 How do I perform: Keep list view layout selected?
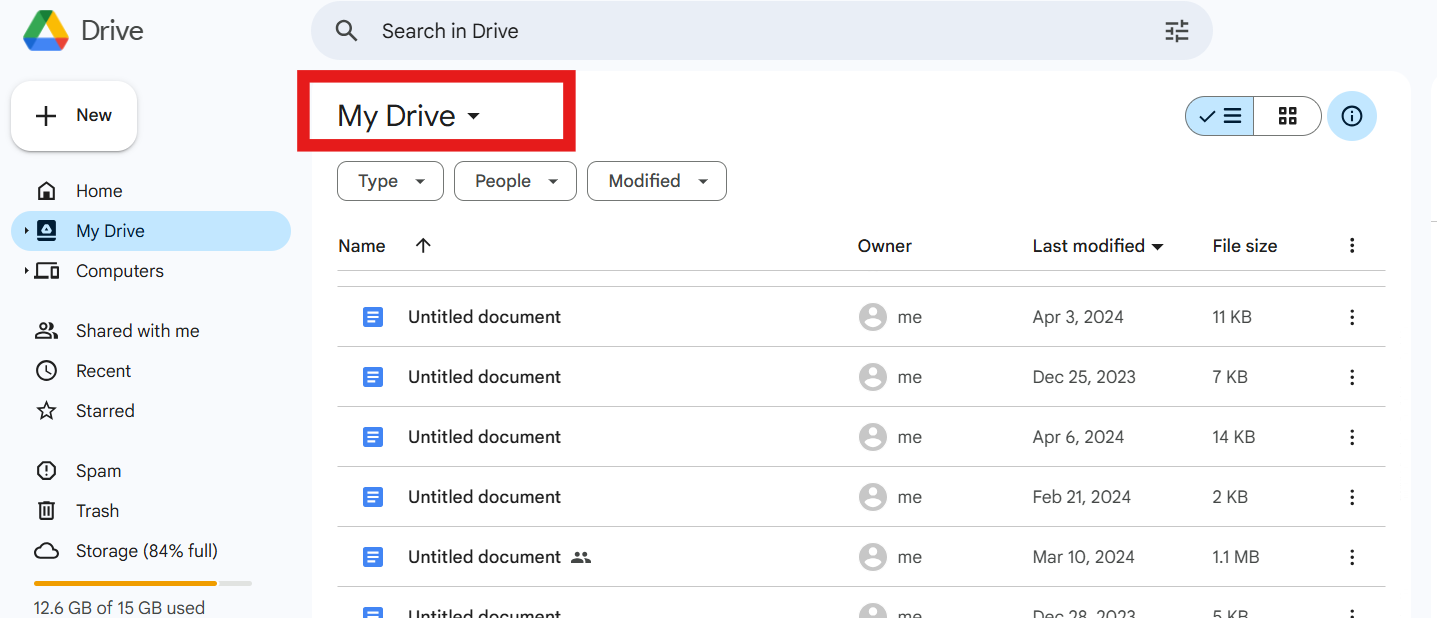point(1219,116)
